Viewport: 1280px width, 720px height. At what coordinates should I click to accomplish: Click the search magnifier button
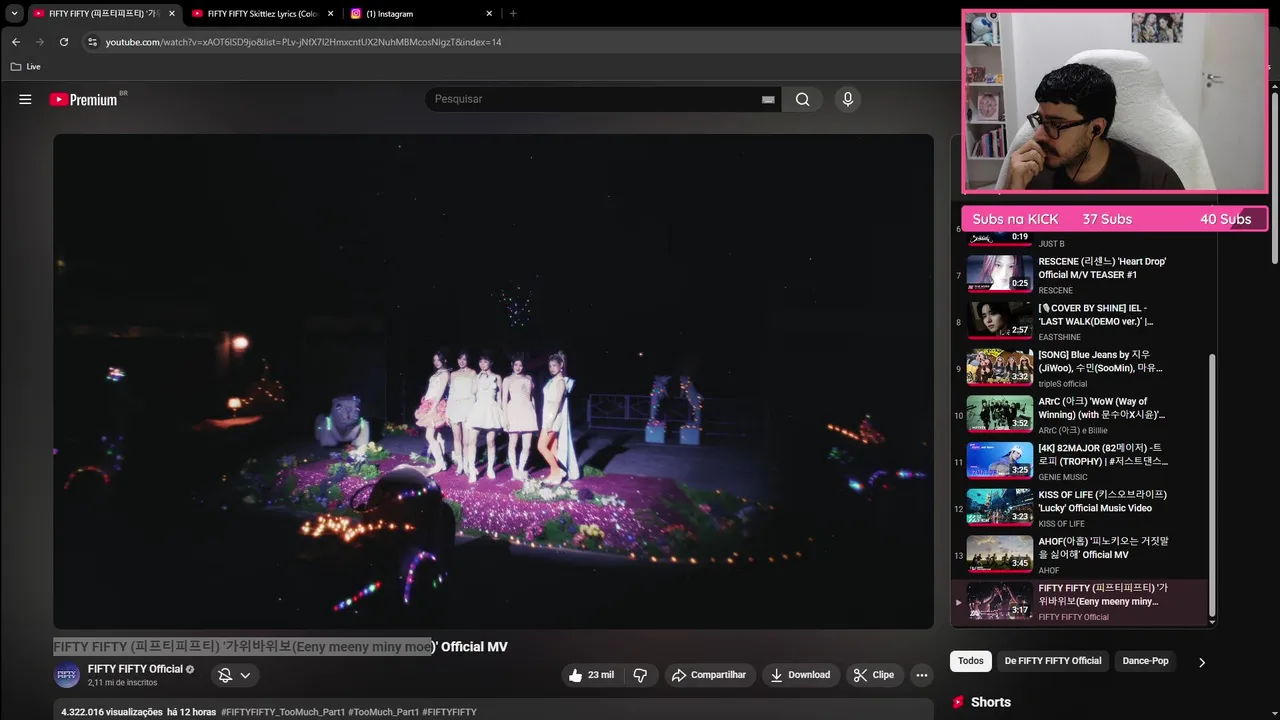coord(802,99)
